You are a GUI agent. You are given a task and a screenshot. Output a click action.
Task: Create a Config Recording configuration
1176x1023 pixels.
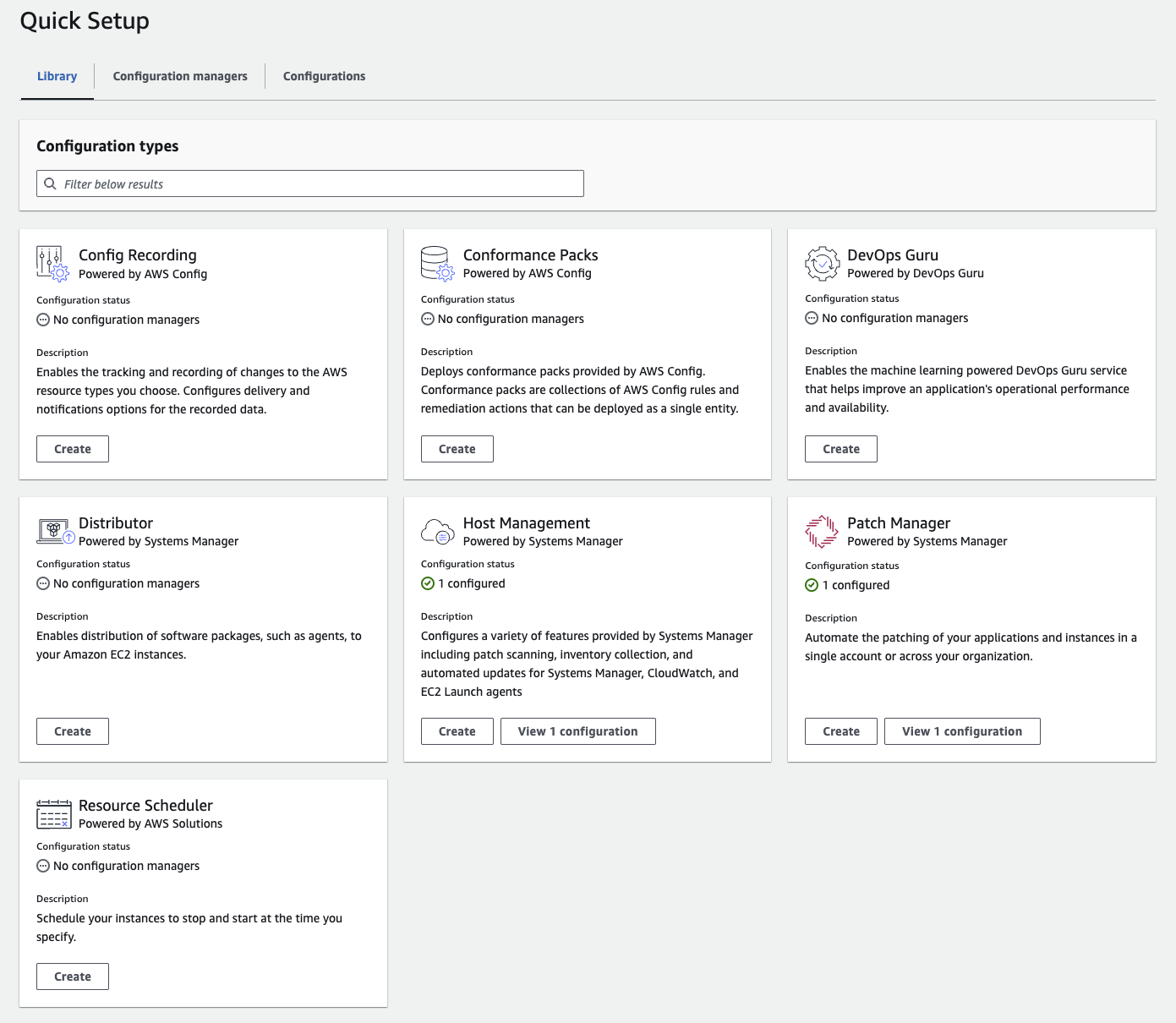coord(73,449)
